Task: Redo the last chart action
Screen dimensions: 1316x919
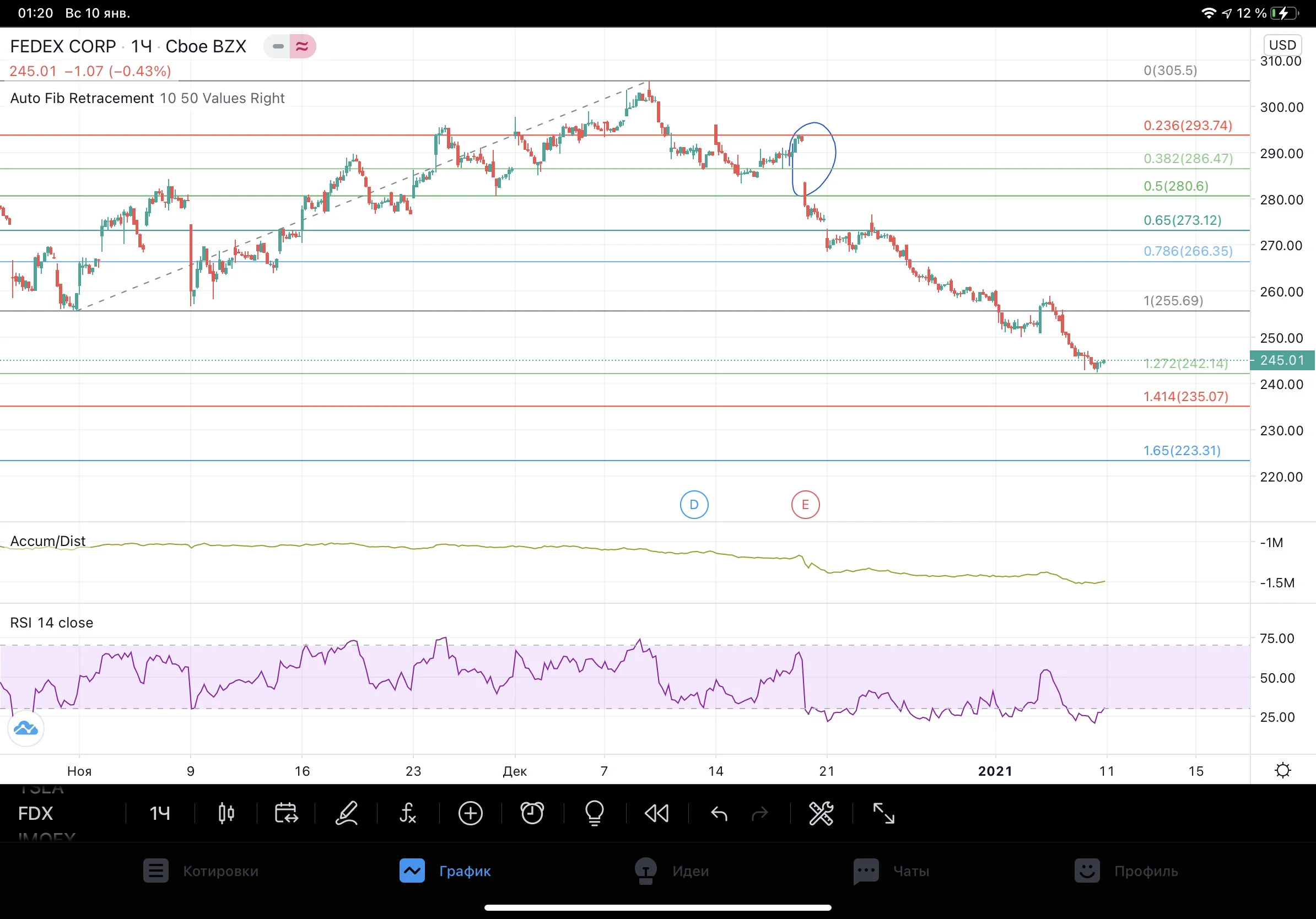Action: [759, 813]
